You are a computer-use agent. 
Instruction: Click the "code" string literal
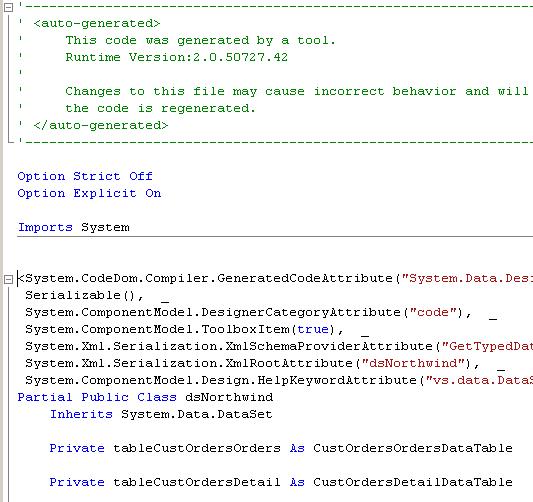pos(433,312)
